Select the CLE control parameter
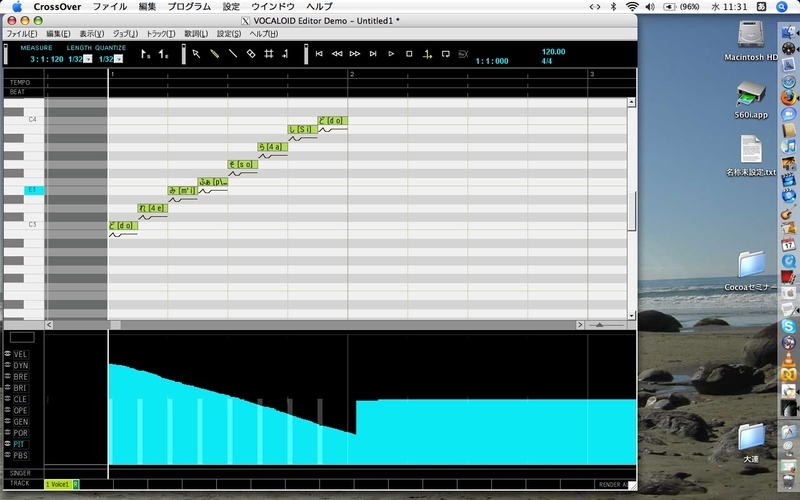The height and width of the screenshot is (500, 800). click(20, 399)
